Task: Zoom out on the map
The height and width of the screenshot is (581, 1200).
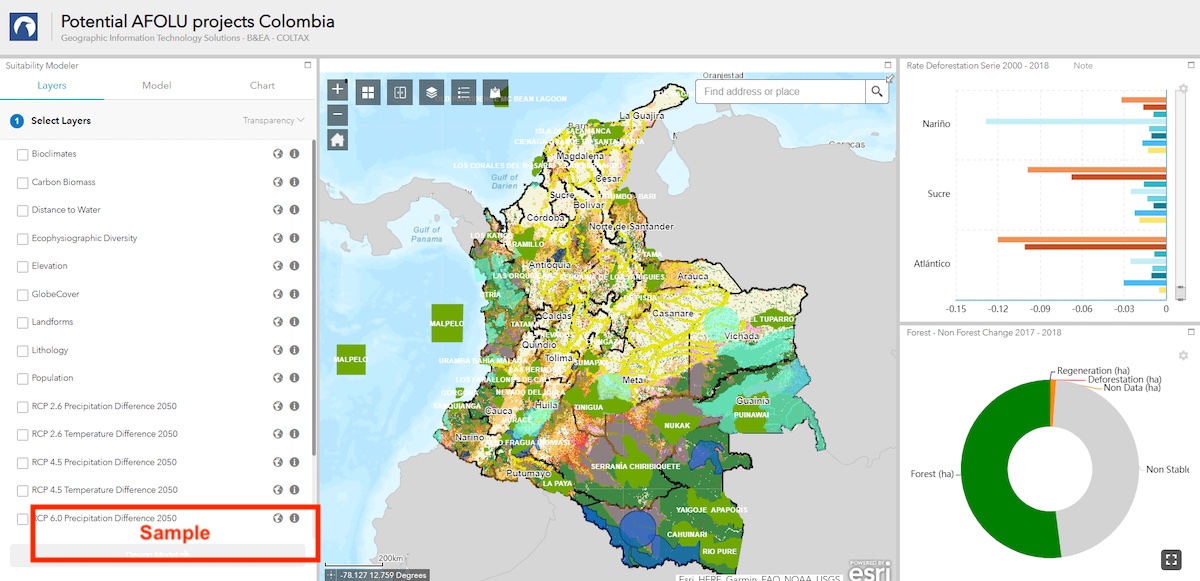Action: pyautogui.click(x=338, y=114)
